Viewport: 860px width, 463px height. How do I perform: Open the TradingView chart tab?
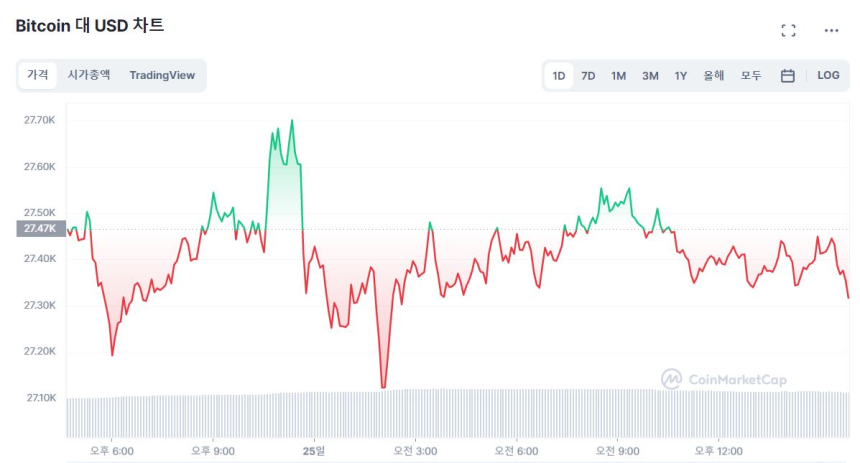tap(162, 75)
